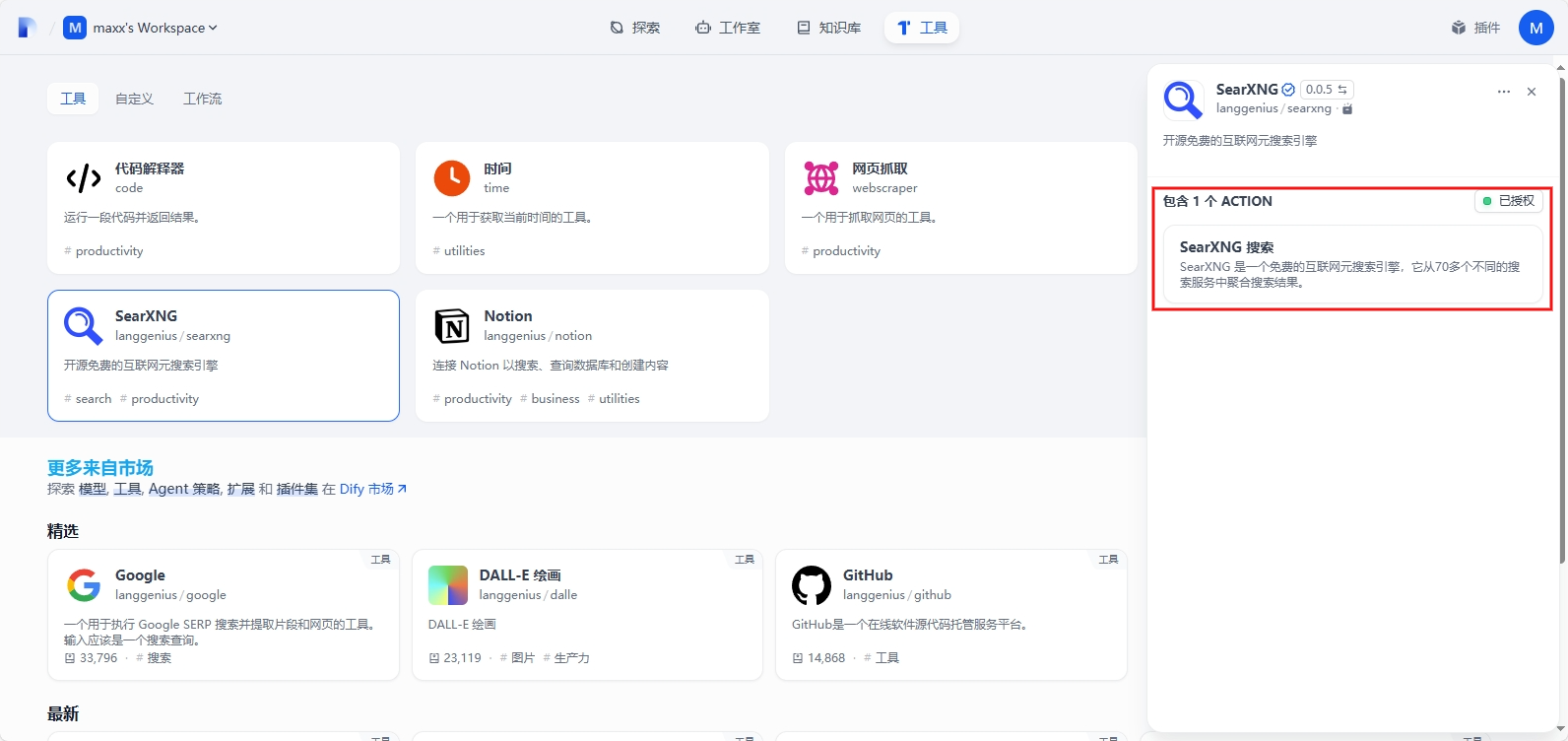Image resolution: width=1568 pixels, height=741 pixels.
Task: Click the user avatar M at top right
Action: (x=1536, y=28)
